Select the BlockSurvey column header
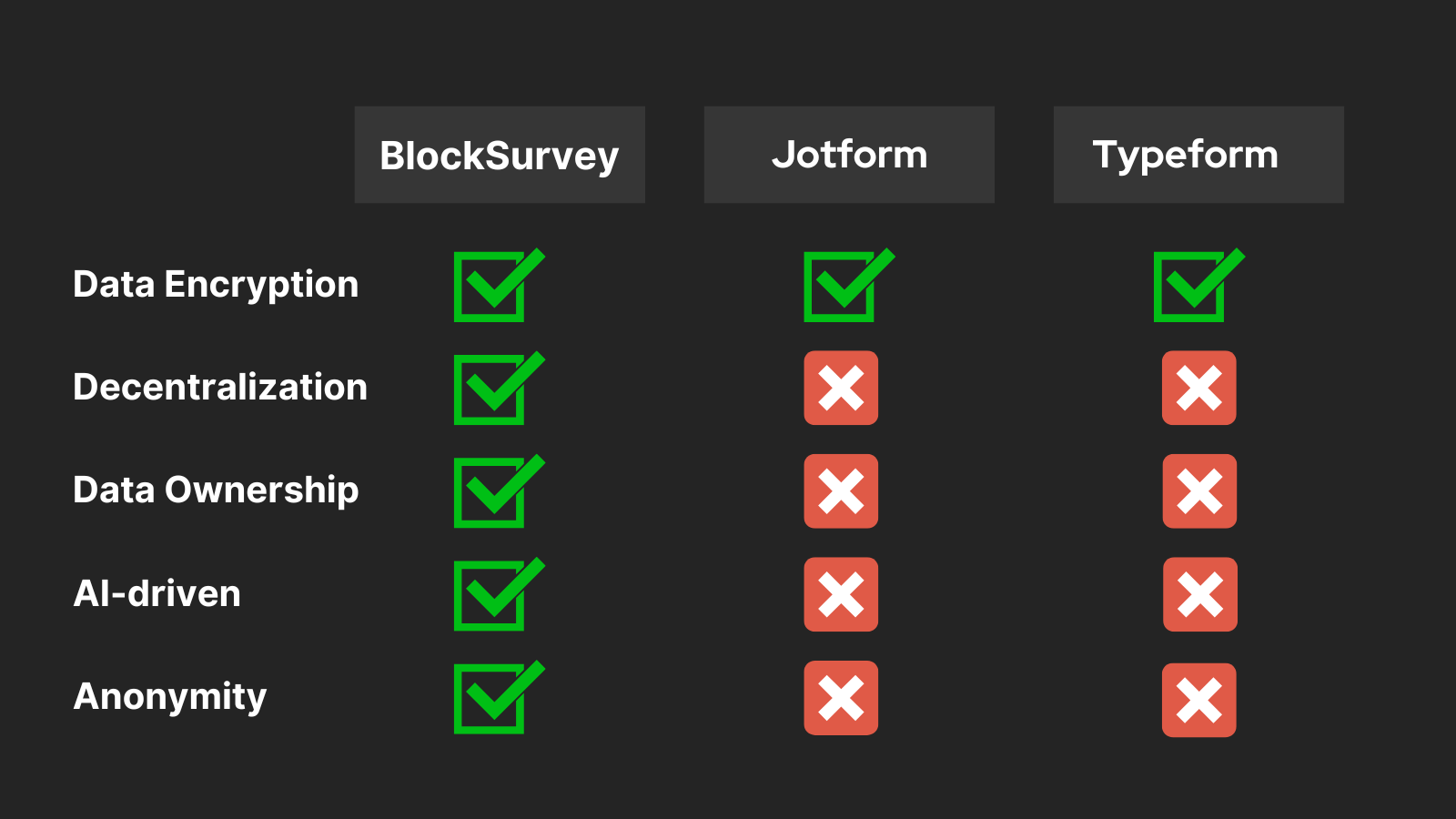The width and height of the screenshot is (1456, 819). coord(500,155)
